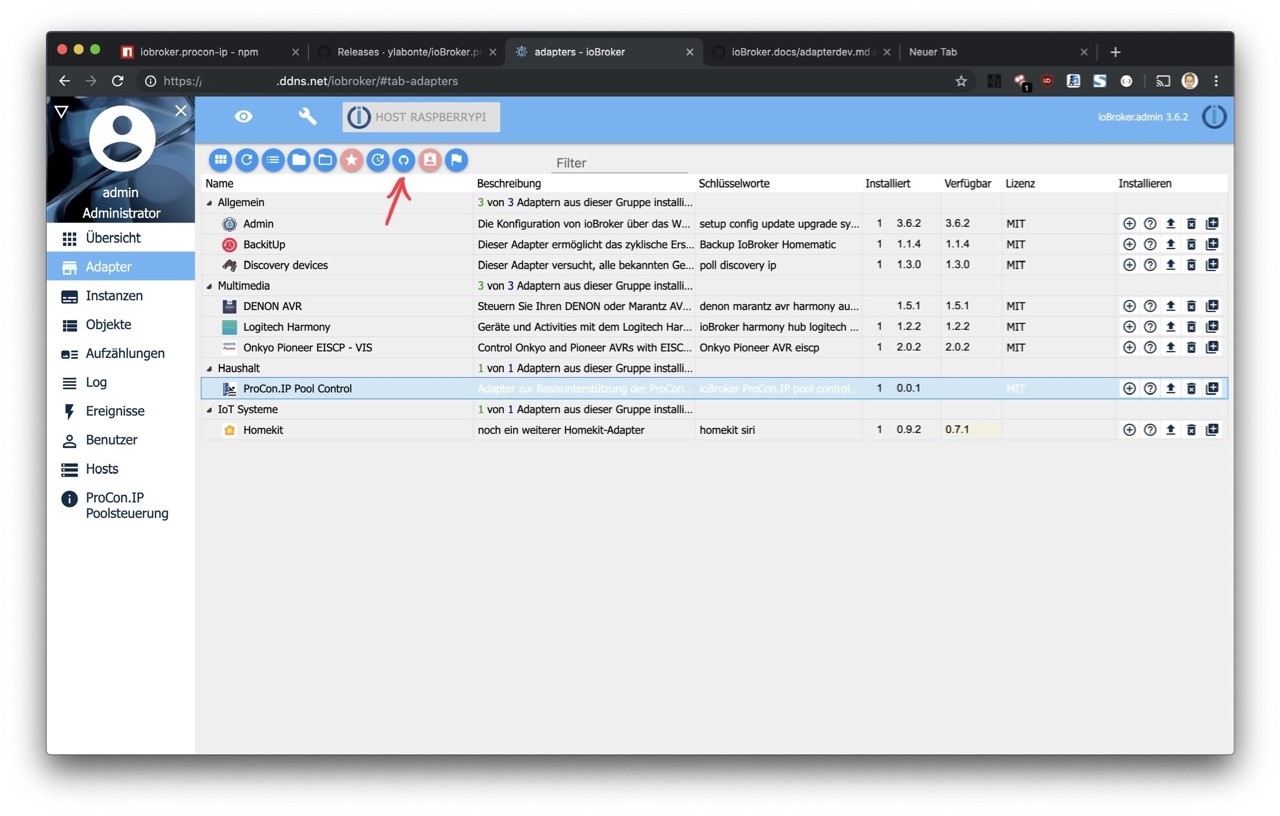Select the Logitech Harmony row
The image size is (1280, 816).
pos(714,327)
